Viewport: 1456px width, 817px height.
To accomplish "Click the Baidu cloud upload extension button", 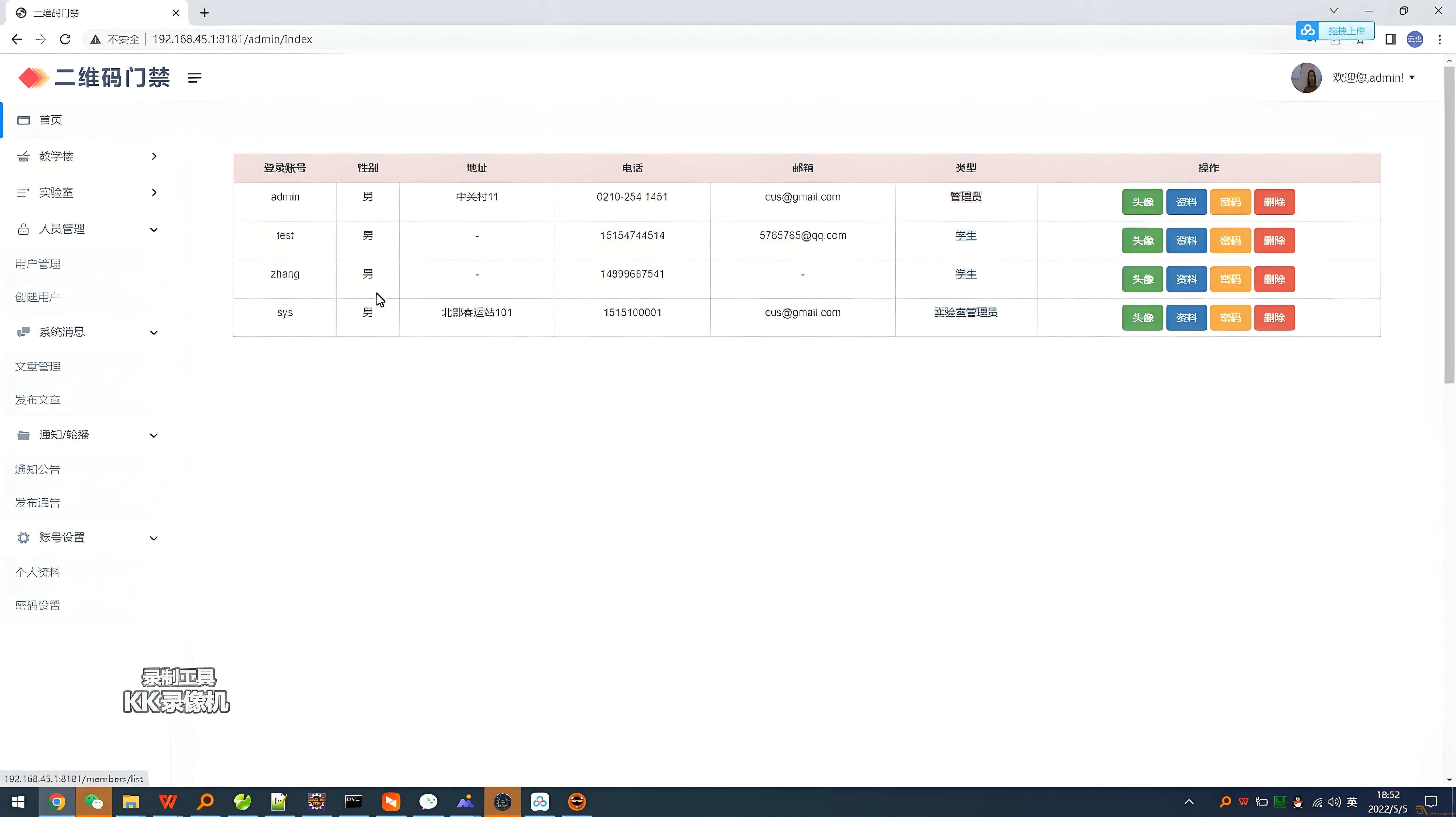I will pos(1335,31).
